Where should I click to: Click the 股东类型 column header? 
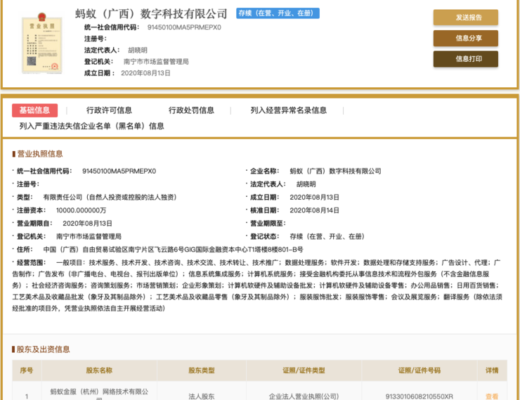pos(201,370)
